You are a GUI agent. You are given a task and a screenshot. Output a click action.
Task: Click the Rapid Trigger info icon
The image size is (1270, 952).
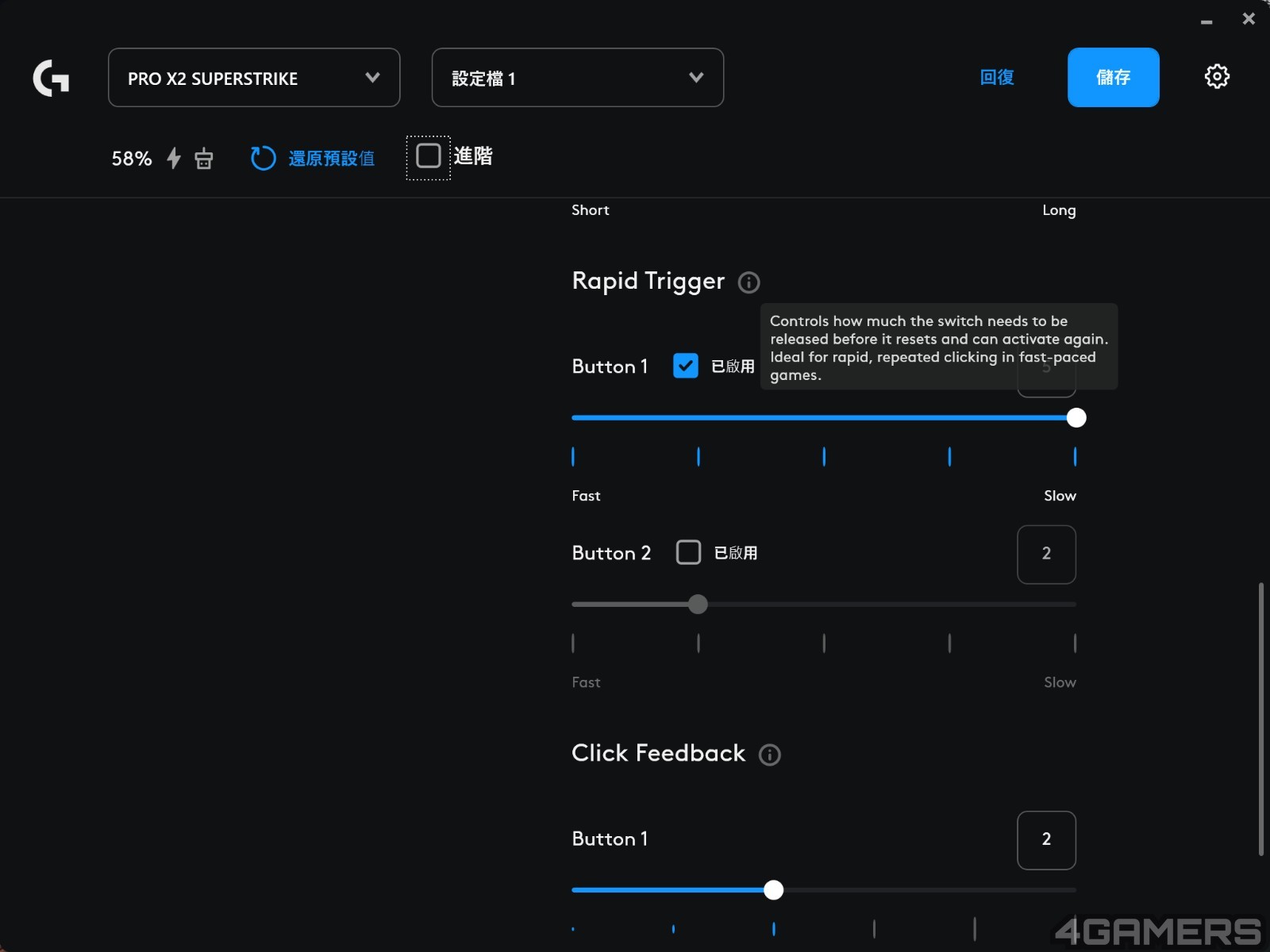749,282
